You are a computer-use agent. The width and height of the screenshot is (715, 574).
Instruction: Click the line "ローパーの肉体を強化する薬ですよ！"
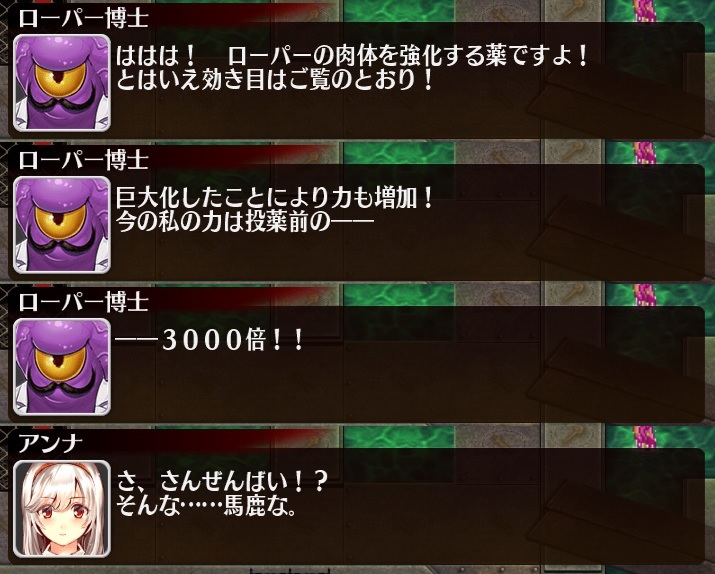coord(407,57)
